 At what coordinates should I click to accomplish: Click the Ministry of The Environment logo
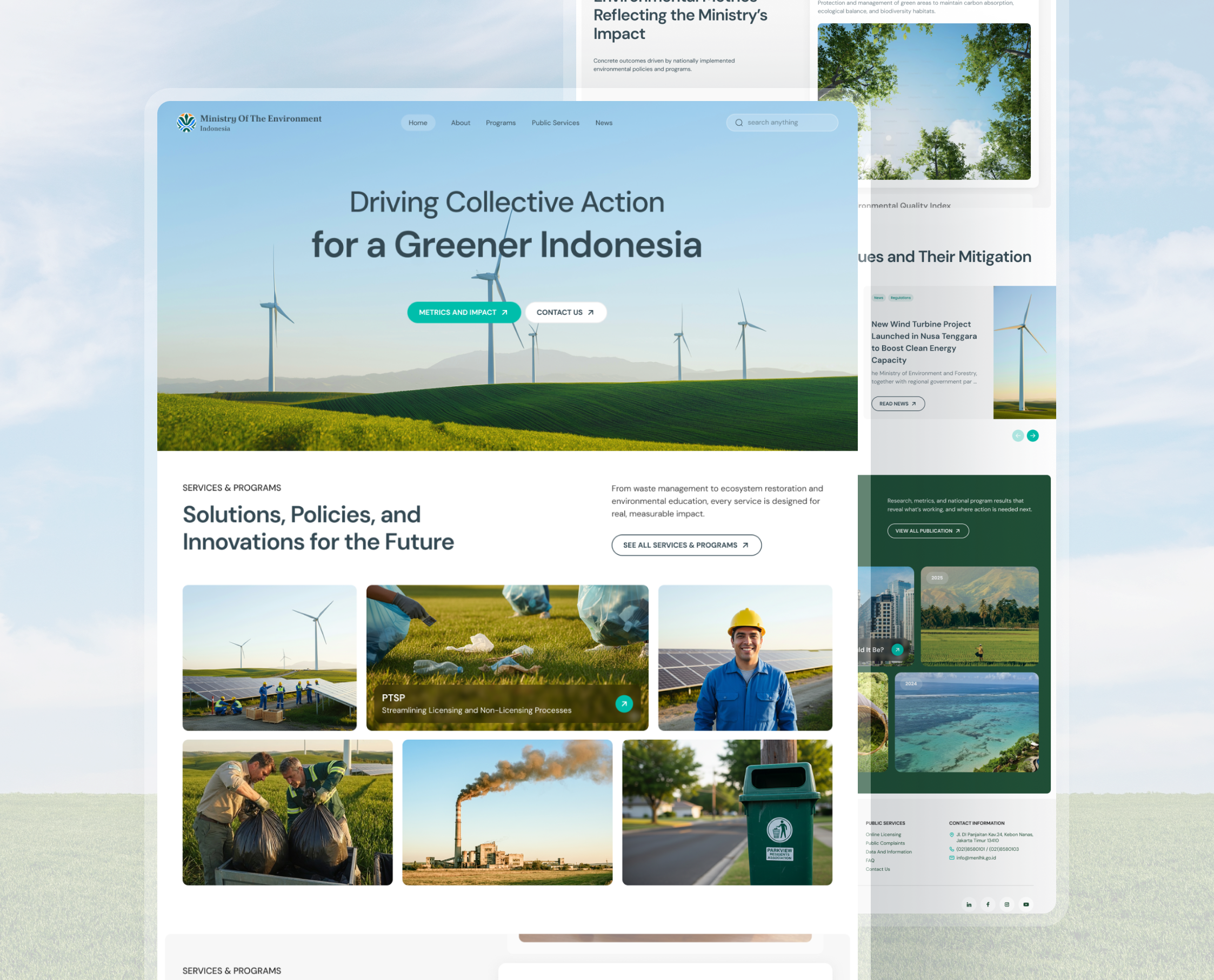[186, 123]
